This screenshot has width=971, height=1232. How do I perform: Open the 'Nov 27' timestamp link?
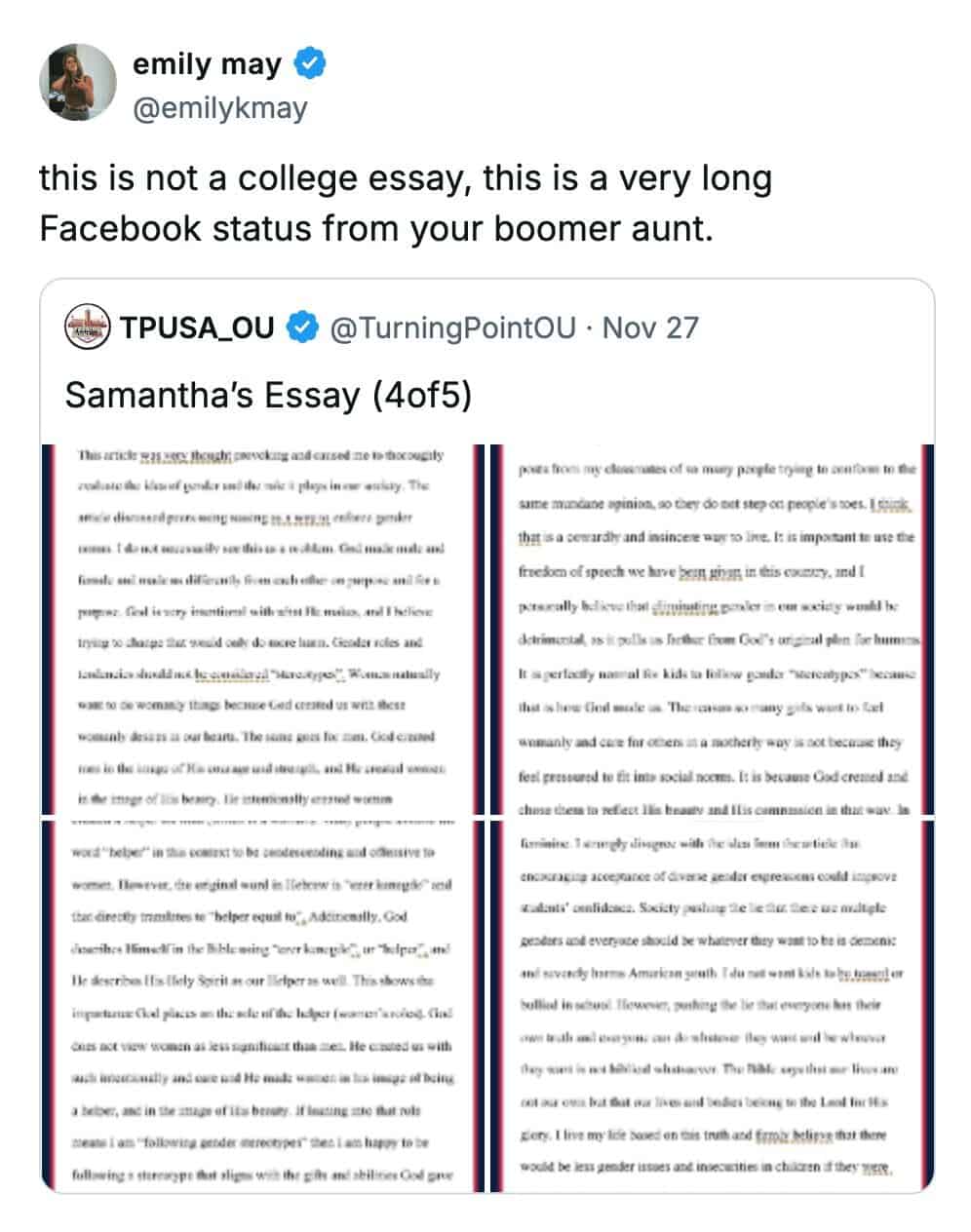pos(650,327)
